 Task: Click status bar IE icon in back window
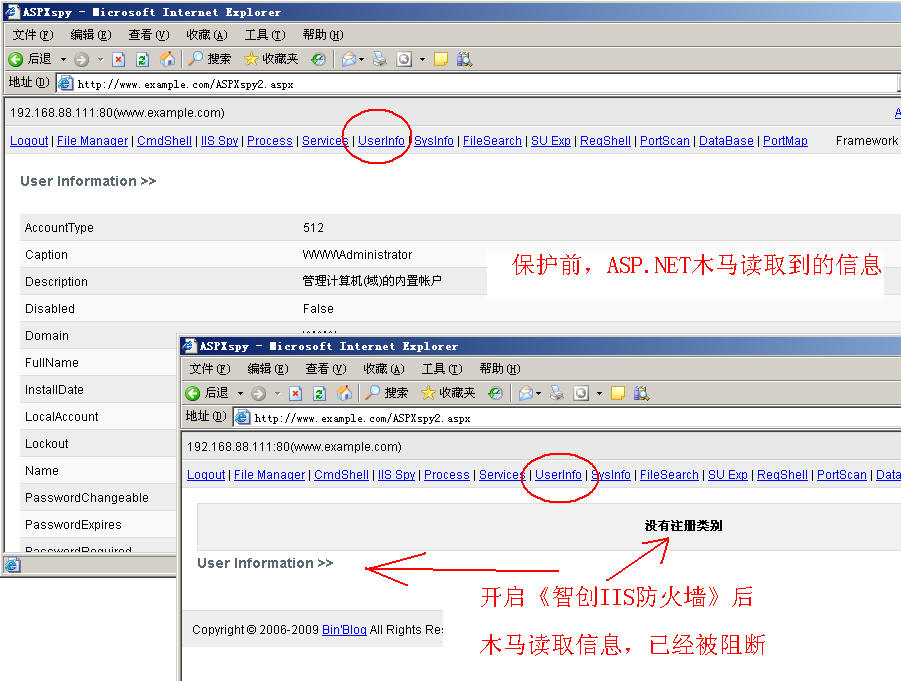(12, 565)
